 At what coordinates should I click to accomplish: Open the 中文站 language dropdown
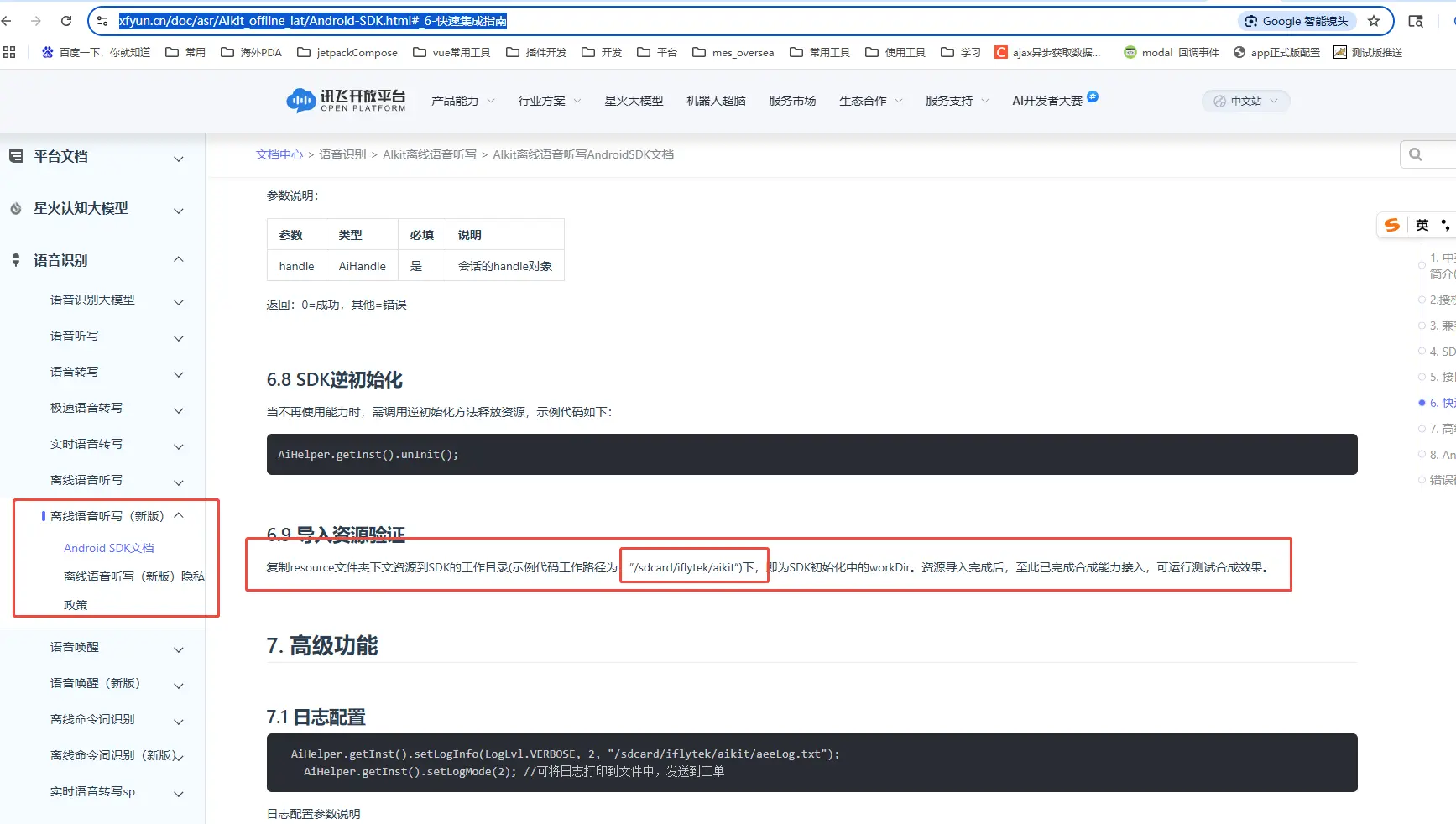1245,101
